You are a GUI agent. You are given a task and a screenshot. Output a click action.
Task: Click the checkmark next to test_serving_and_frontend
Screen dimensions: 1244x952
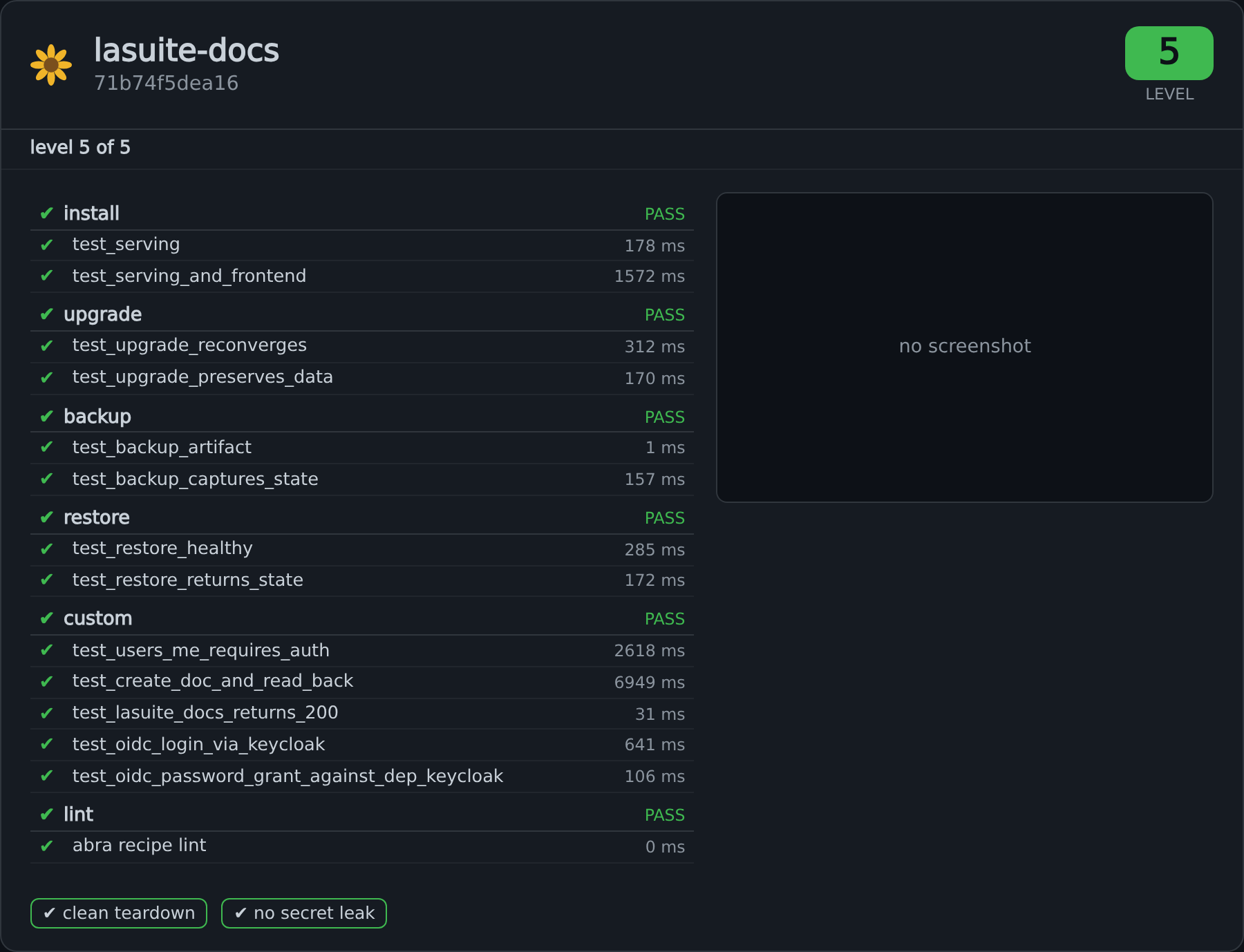pyautogui.click(x=47, y=276)
